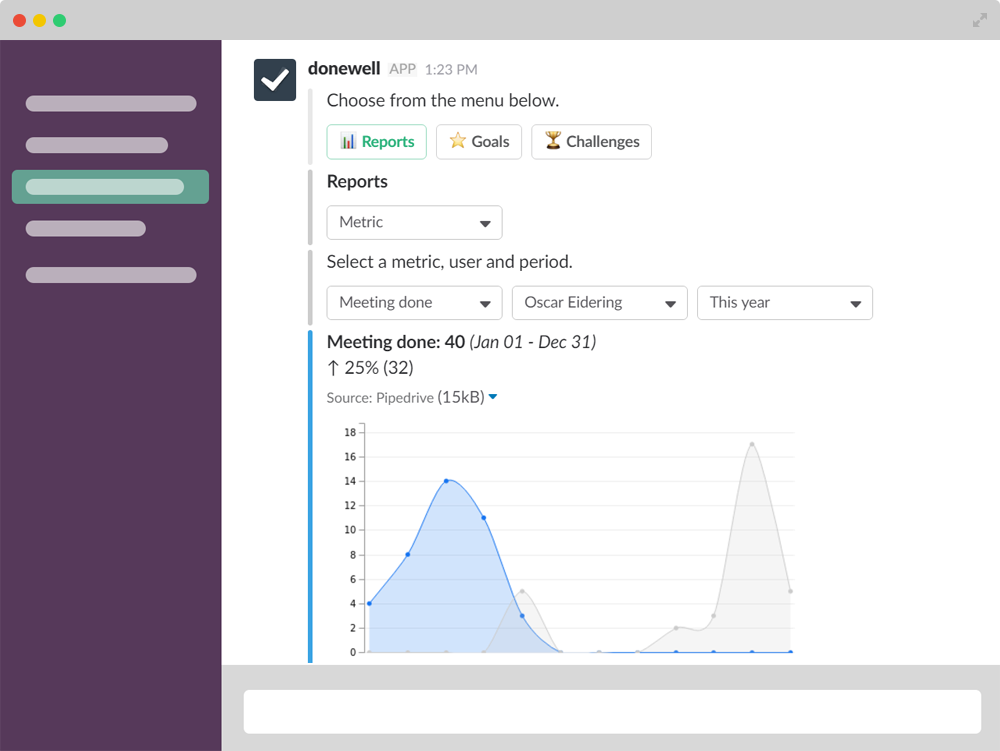1000x751 pixels.
Task: Expand the Pipedrive source attachment arrow
Action: [x=492, y=398]
